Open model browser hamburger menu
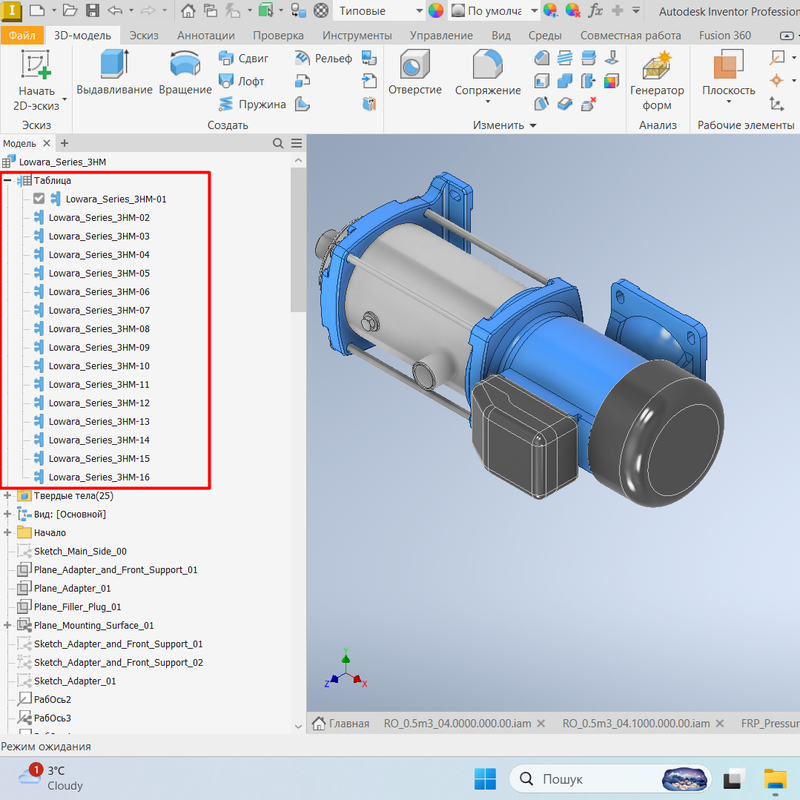This screenshot has width=800, height=800. point(296,143)
